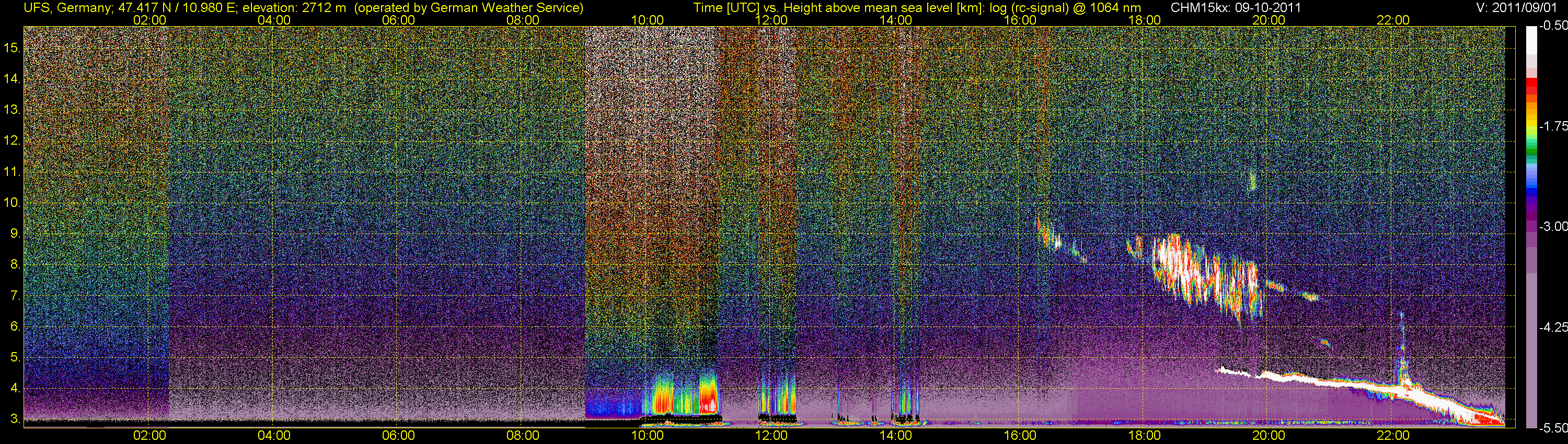Click the text 'elevation: 2712 m'

pyautogui.click(x=294, y=7)
